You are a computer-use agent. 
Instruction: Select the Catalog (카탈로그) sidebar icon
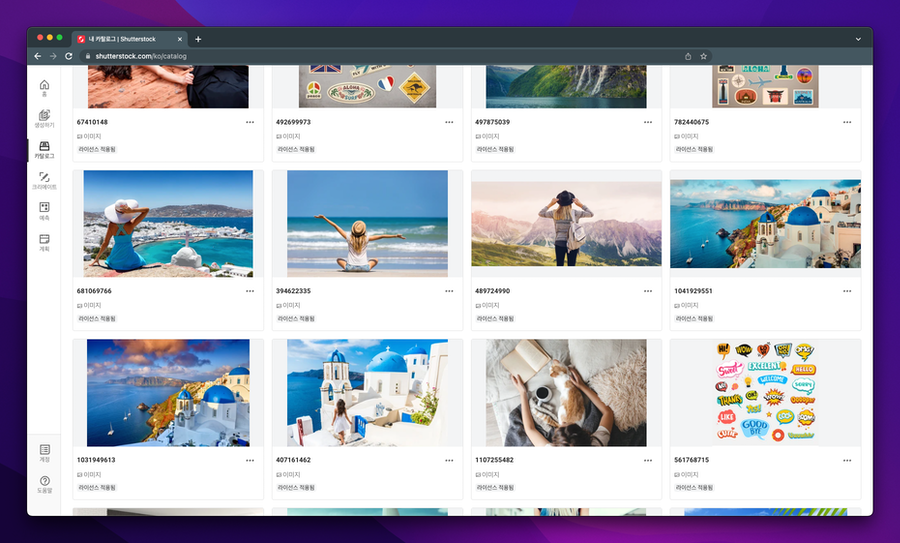(44, 150)
